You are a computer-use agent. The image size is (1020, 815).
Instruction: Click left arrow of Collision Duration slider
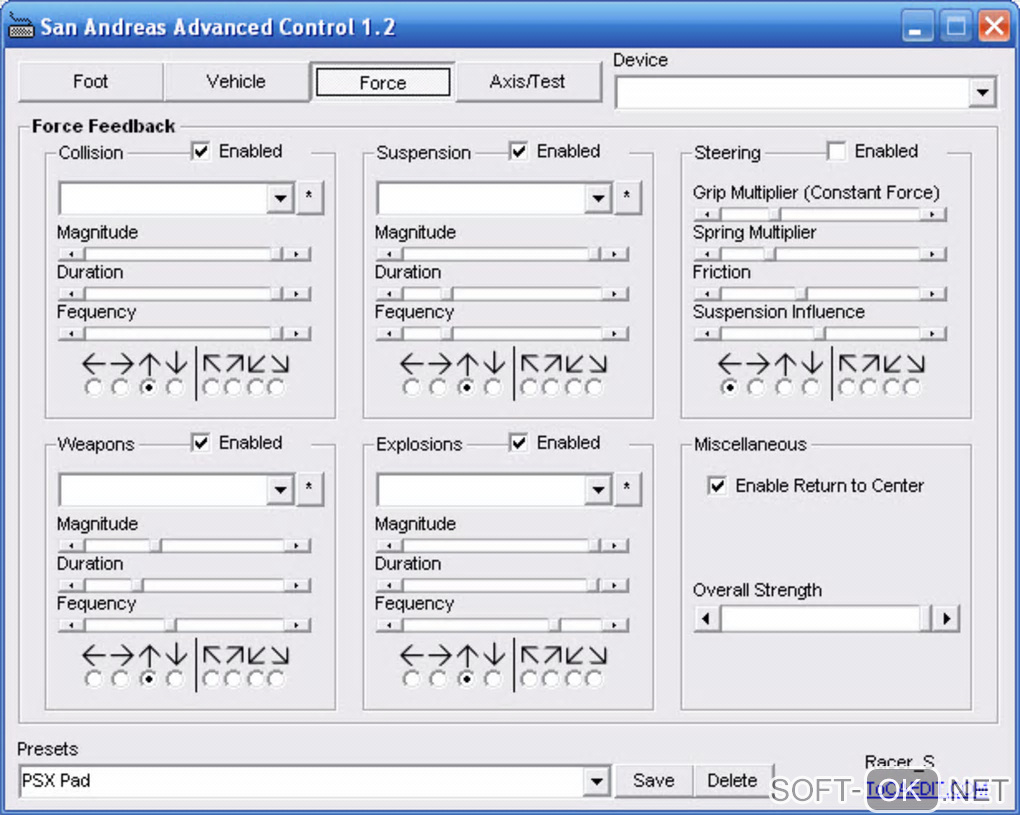click(72, 293)
